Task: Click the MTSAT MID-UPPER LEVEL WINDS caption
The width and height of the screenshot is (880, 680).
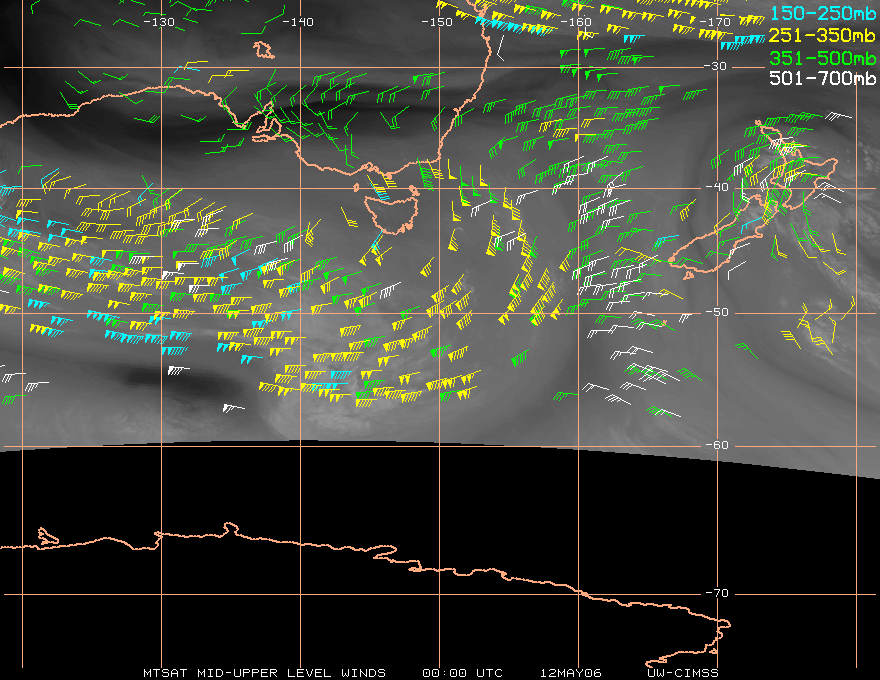Action: pyautogui.click(x=264, y=673)
